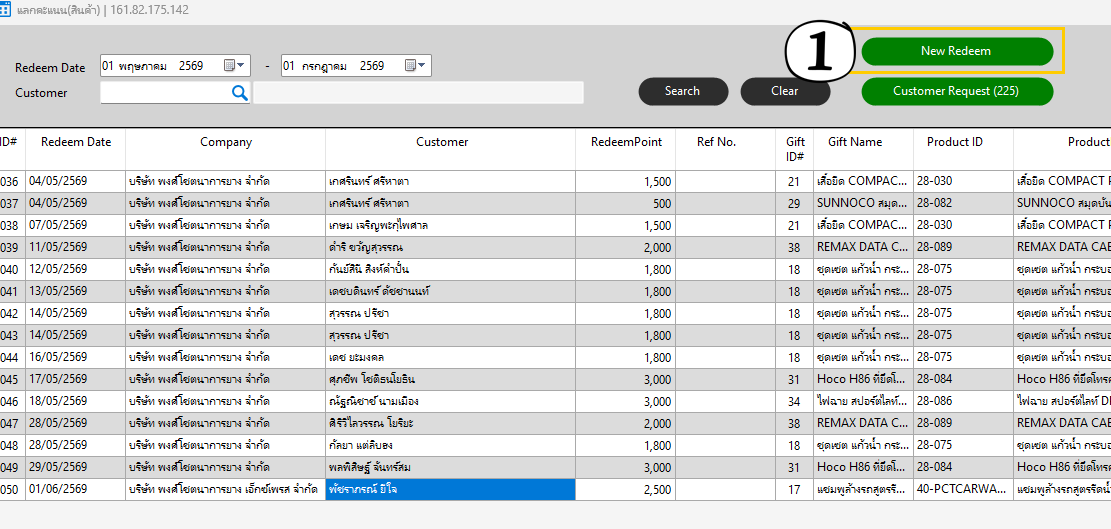Open Customer Request (225) list
This screenshot has height=529, width=1111.
click(957, 91)
